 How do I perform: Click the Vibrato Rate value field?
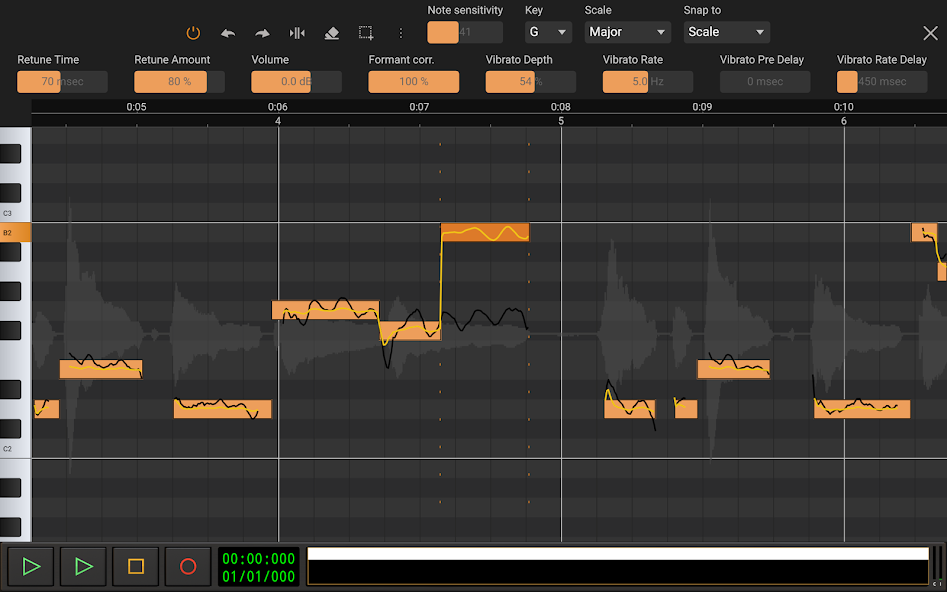647,81
